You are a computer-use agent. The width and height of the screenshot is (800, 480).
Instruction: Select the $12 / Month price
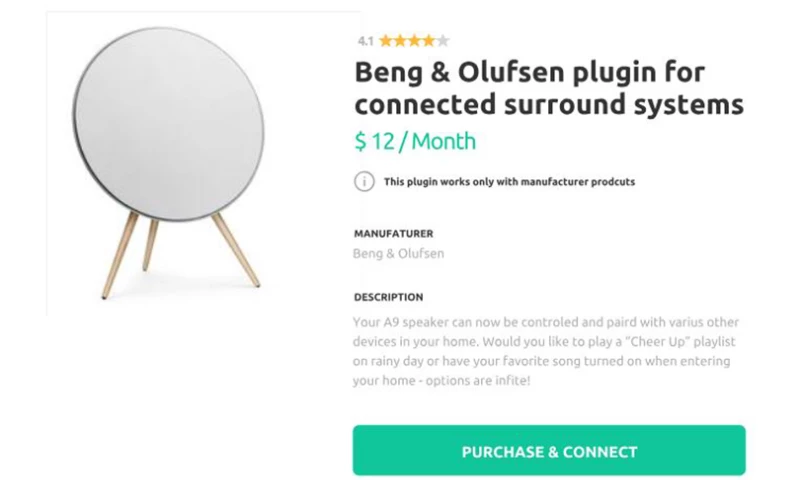tap(415, 141)
